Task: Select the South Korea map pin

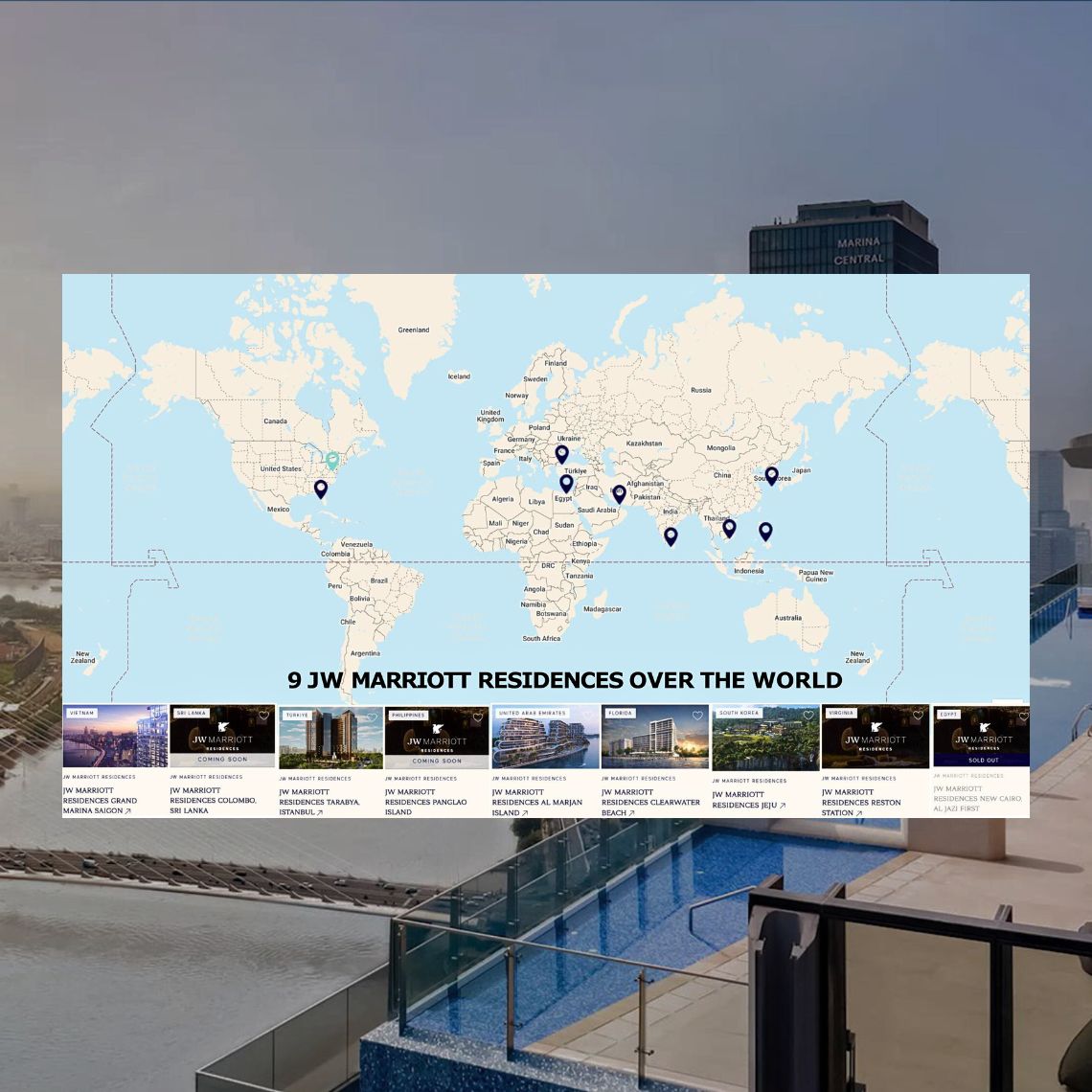Action: coord(772,476)
